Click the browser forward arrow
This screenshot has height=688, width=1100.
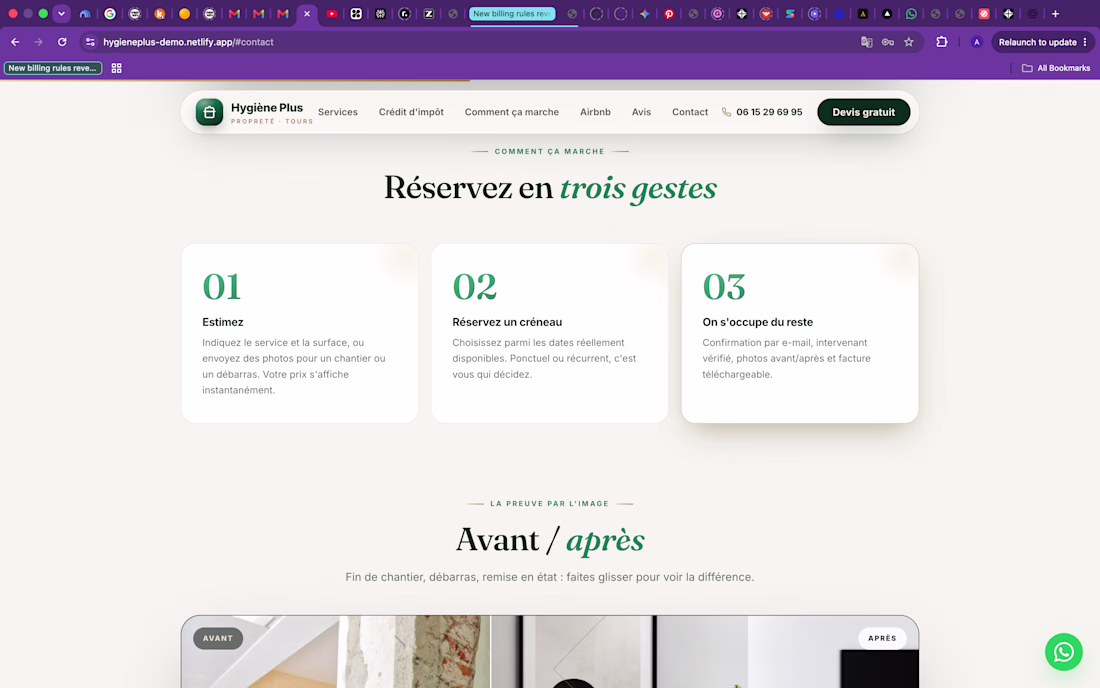click(x=39, y=42)
